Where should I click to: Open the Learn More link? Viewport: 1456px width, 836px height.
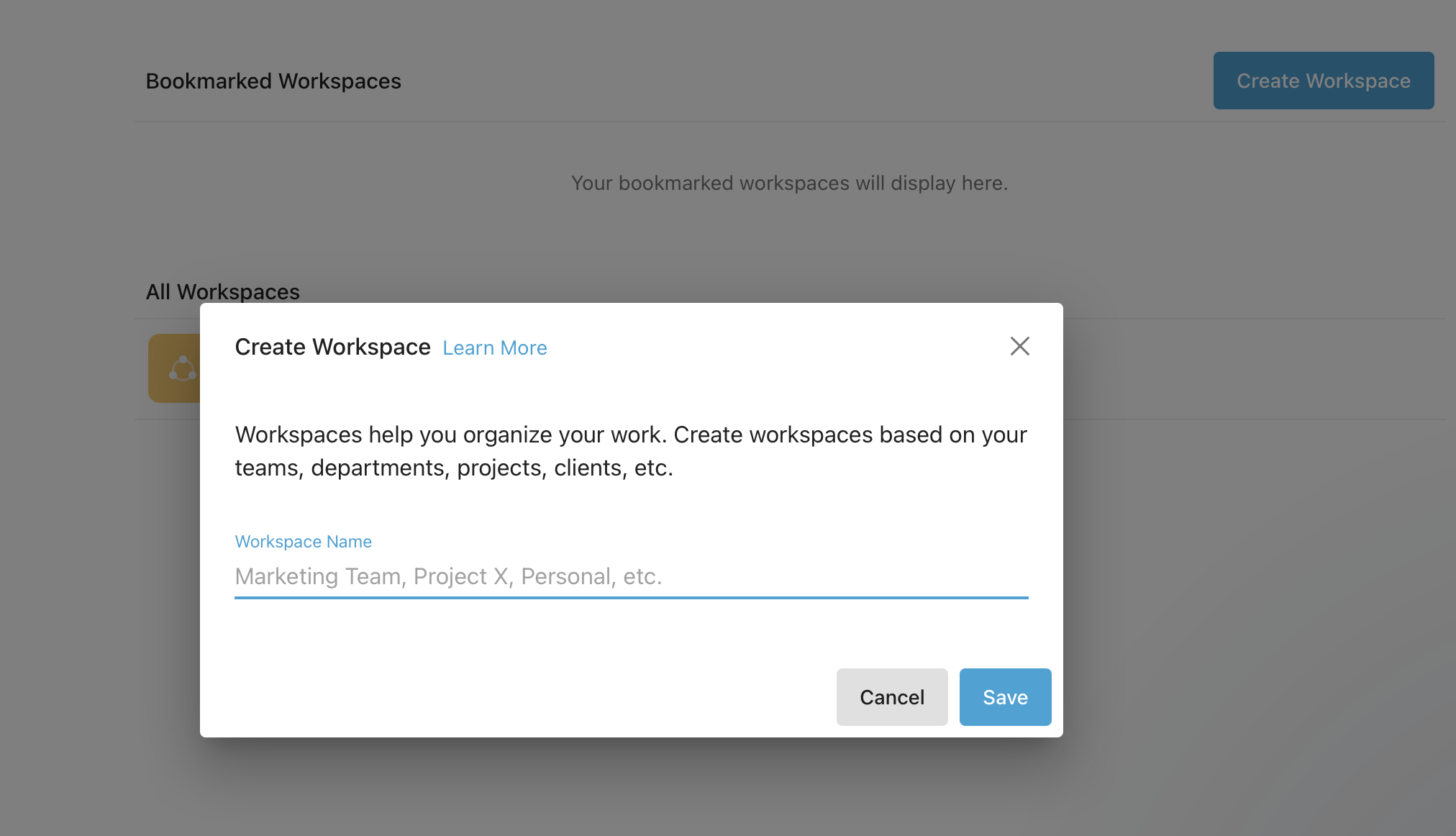tap(495, 347)
